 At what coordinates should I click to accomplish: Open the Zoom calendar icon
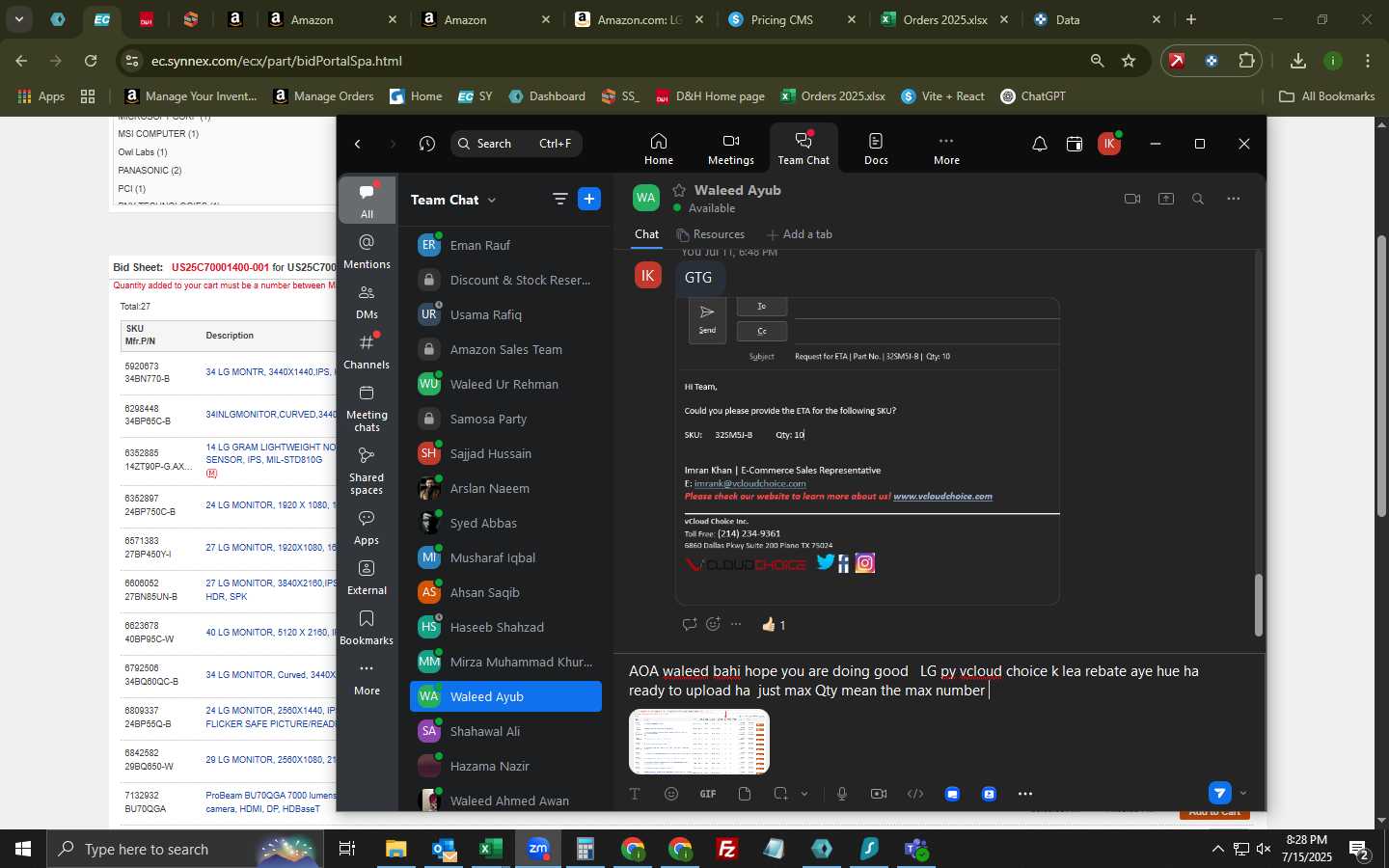(1075, 144)
